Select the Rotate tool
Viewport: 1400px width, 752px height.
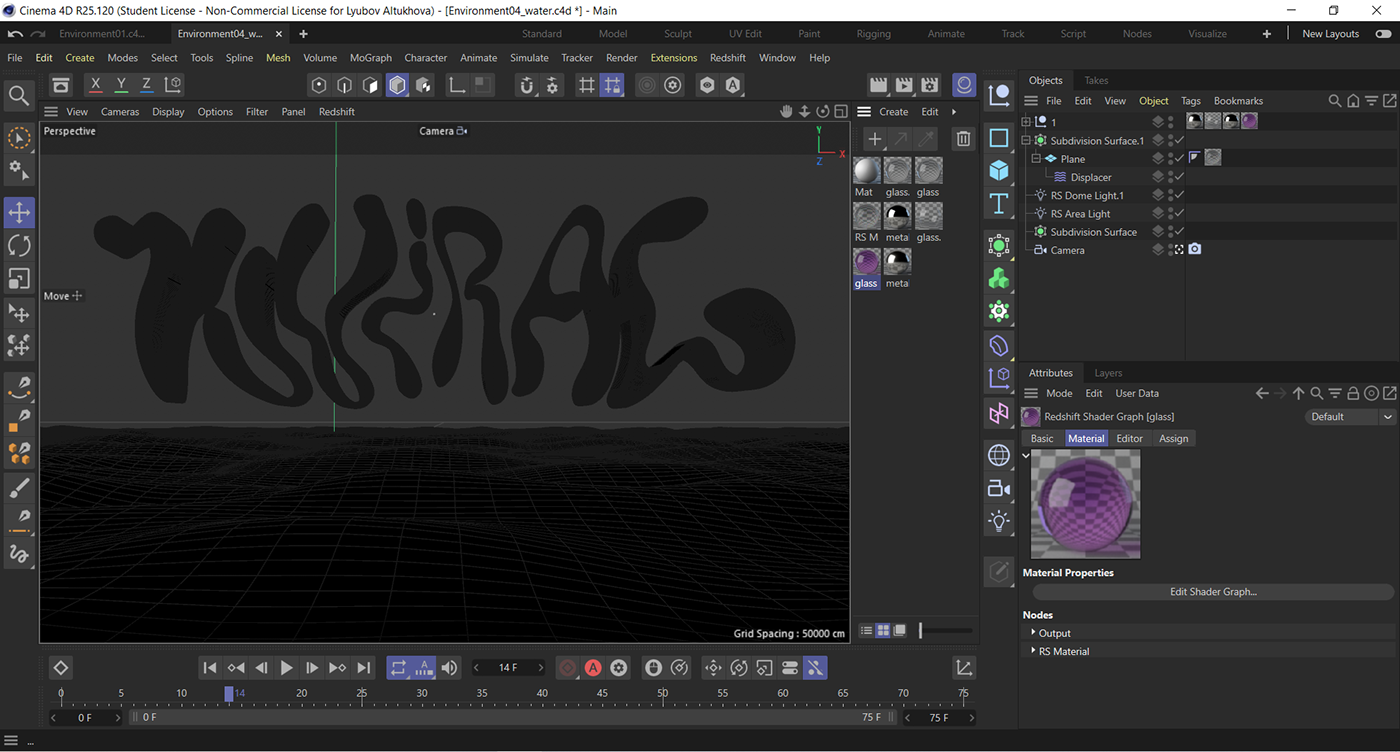coord(19,245)
